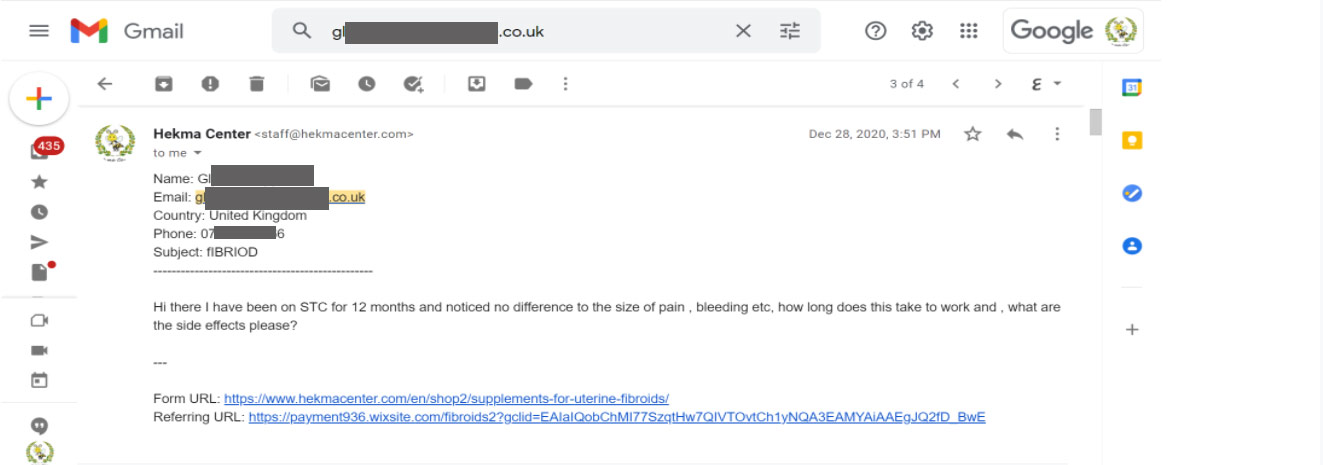Click the Compose plus button
The width and height of the screenshot is (1323, 465).
pos(38,98)
